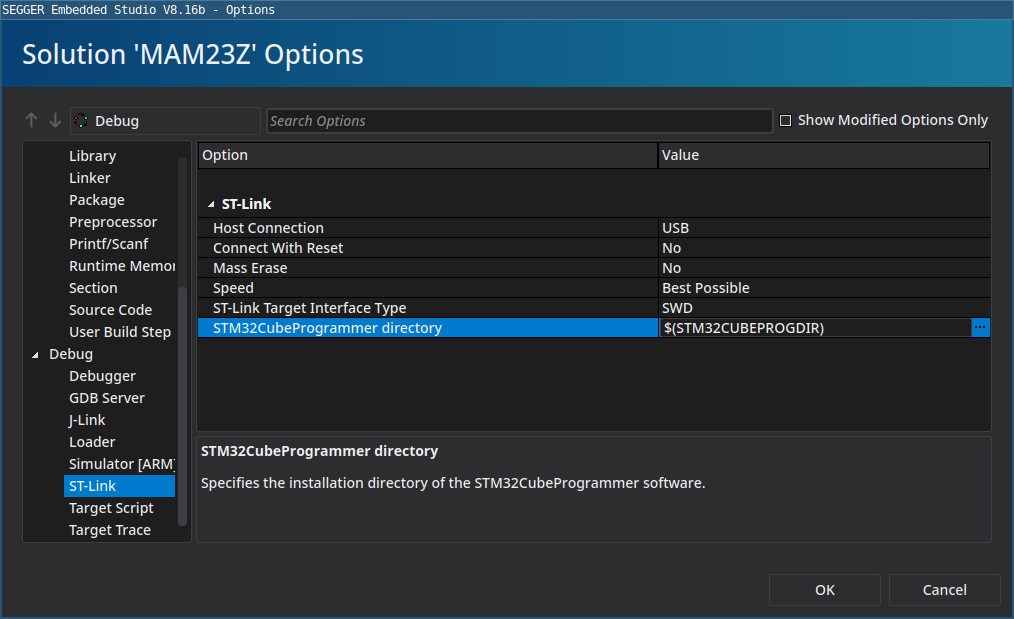This screenshot has height=619, width=1014.
Task: Select the Target Script category
Action: (111, 508)
